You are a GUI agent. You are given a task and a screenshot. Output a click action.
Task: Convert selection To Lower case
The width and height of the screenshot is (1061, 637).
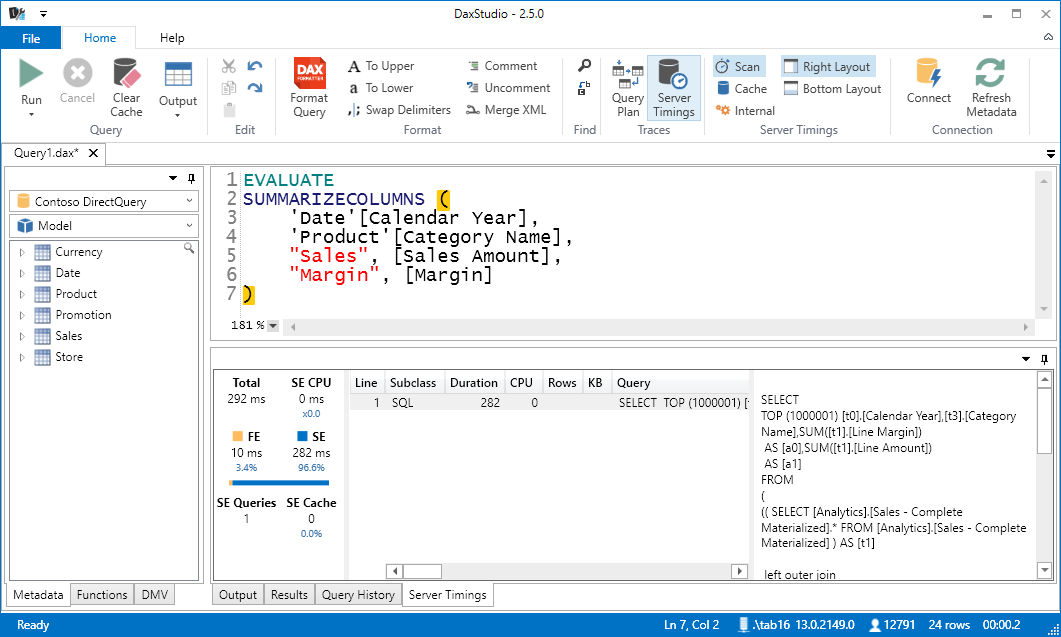pyautogui.click(x=381, y=88)
